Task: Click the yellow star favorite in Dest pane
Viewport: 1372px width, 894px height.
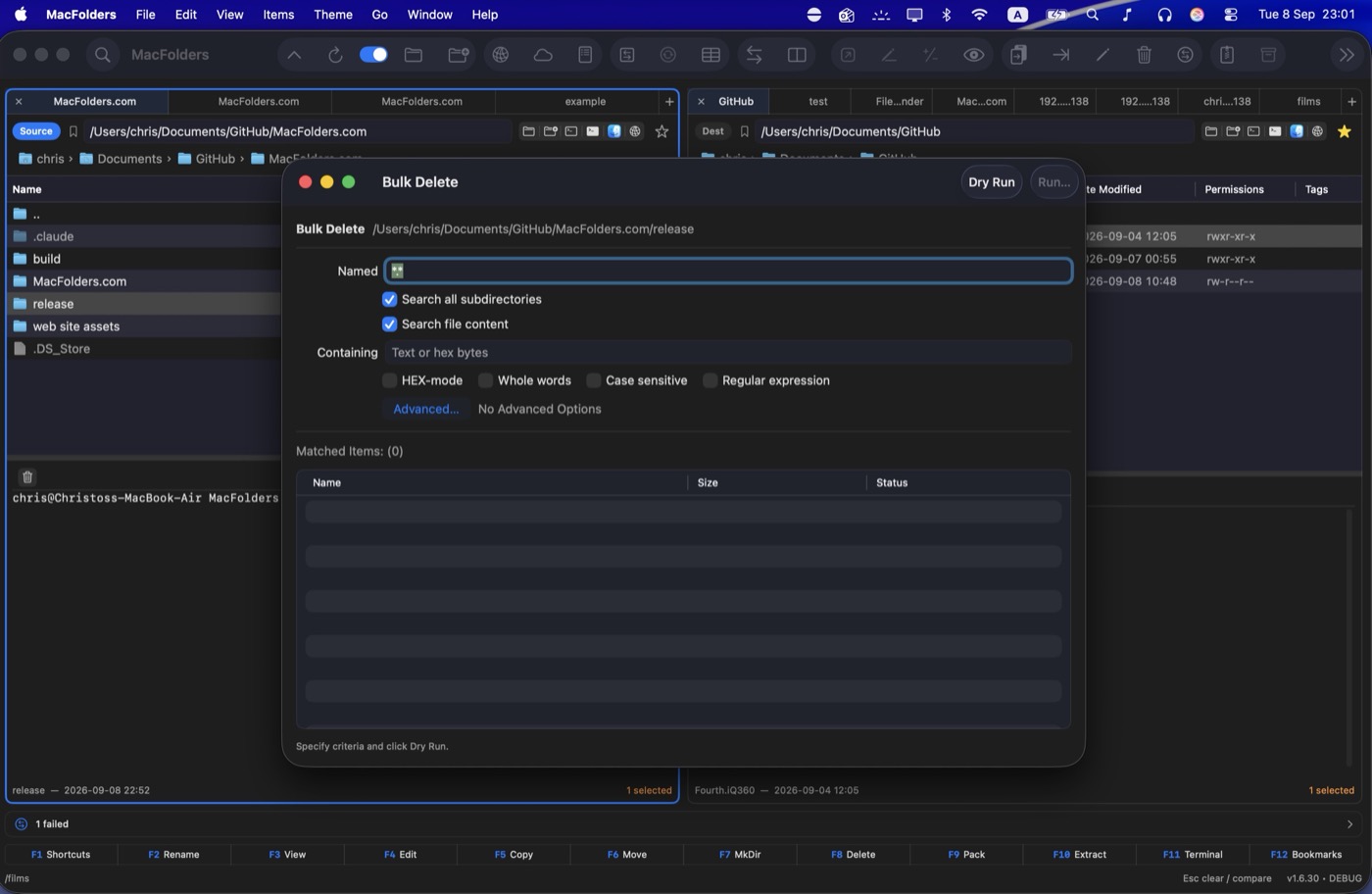Action: [x=1344, y=131]
